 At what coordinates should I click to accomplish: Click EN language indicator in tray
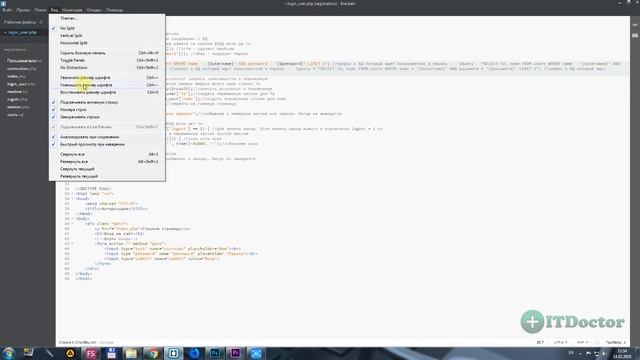click(571, 353)
